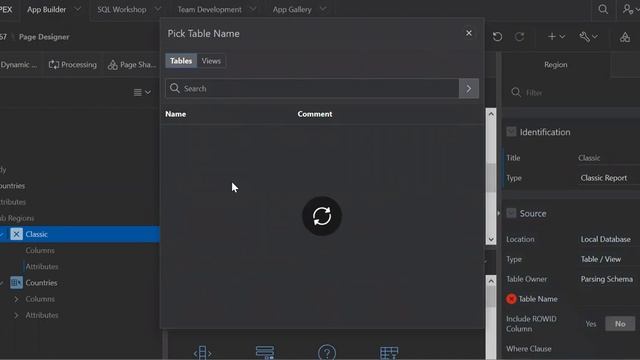Image resolution: width=640 pixels, height=360 pixels.
Task: Expand Attributes under Countries region
Action: pyautogui.click(x=16, y=315)
